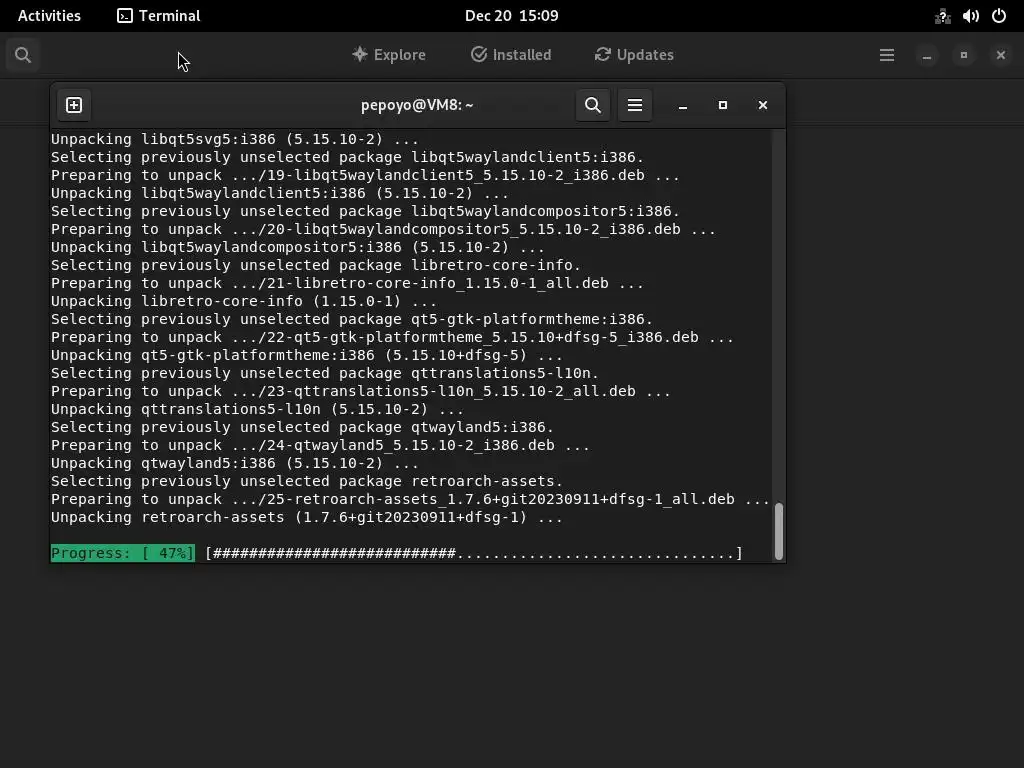1024x768 pixels.
Task: Switch to the Updates tab in Software
Action: pyautogui.click(x=634, y=55)
